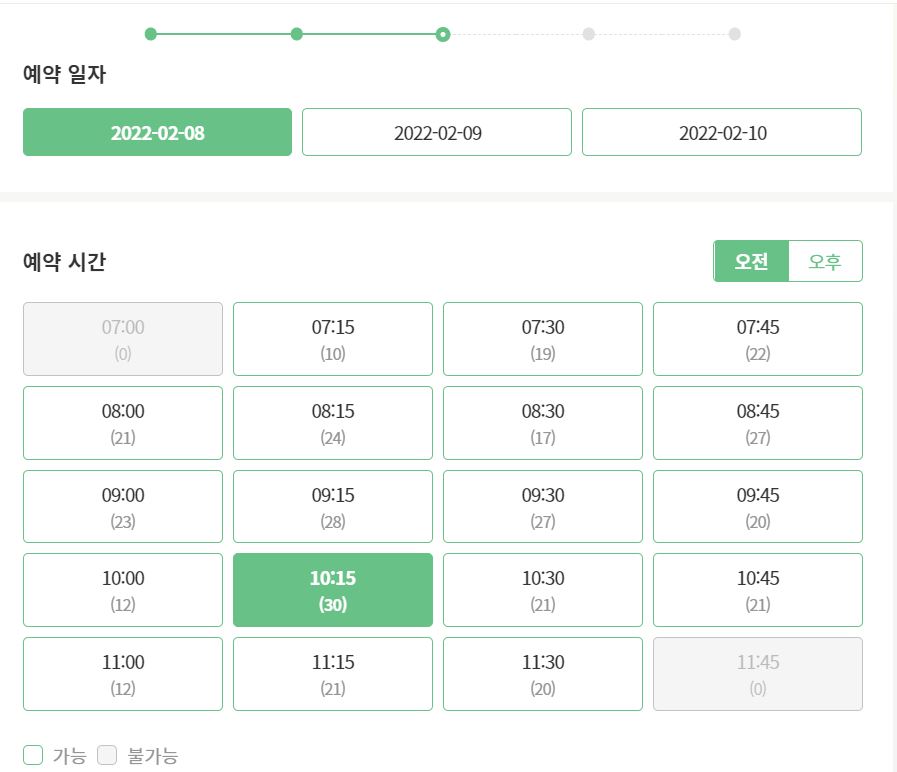897x772 pixels.
Task: Click the 가능 legend box
Action: 33,755
